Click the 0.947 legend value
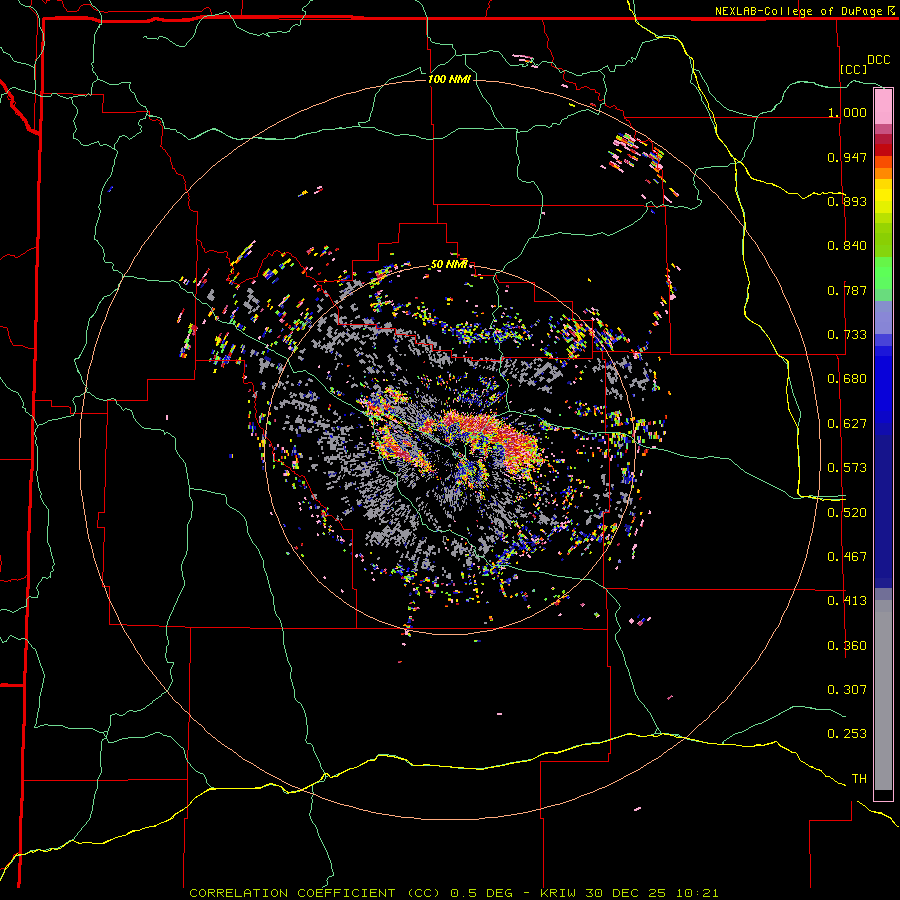Image resolution: width=900 pixels, height=900 pixels. [847, 157]
